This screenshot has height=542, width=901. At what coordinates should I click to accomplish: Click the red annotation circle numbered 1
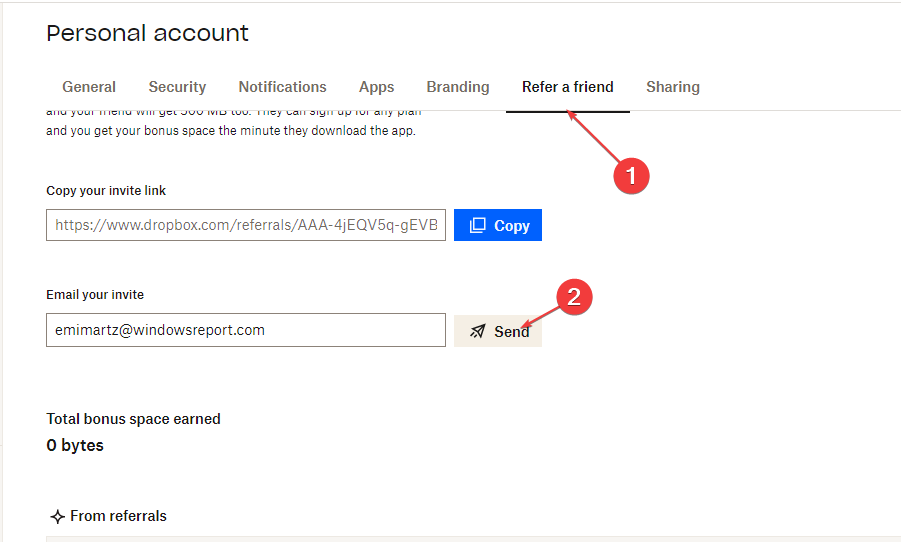[x=631, y=176]
